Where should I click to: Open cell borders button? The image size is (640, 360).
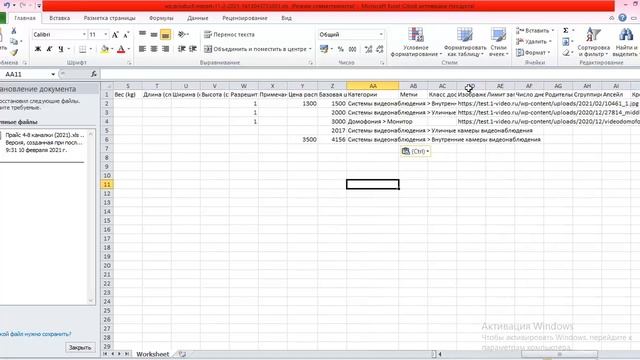coord(83,49)
